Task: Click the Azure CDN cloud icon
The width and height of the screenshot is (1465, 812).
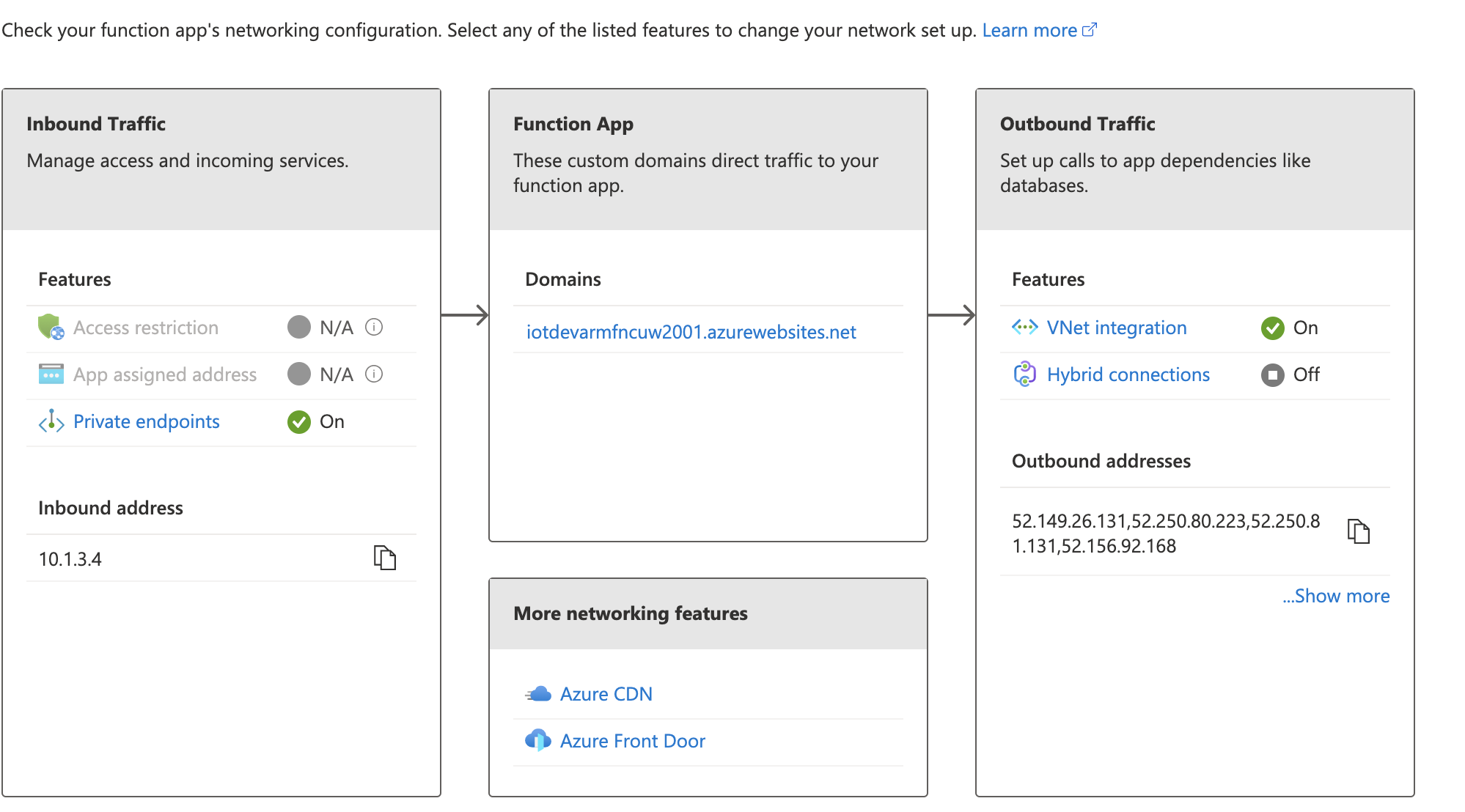Action: pyautogui.click(x=538, y=693)
